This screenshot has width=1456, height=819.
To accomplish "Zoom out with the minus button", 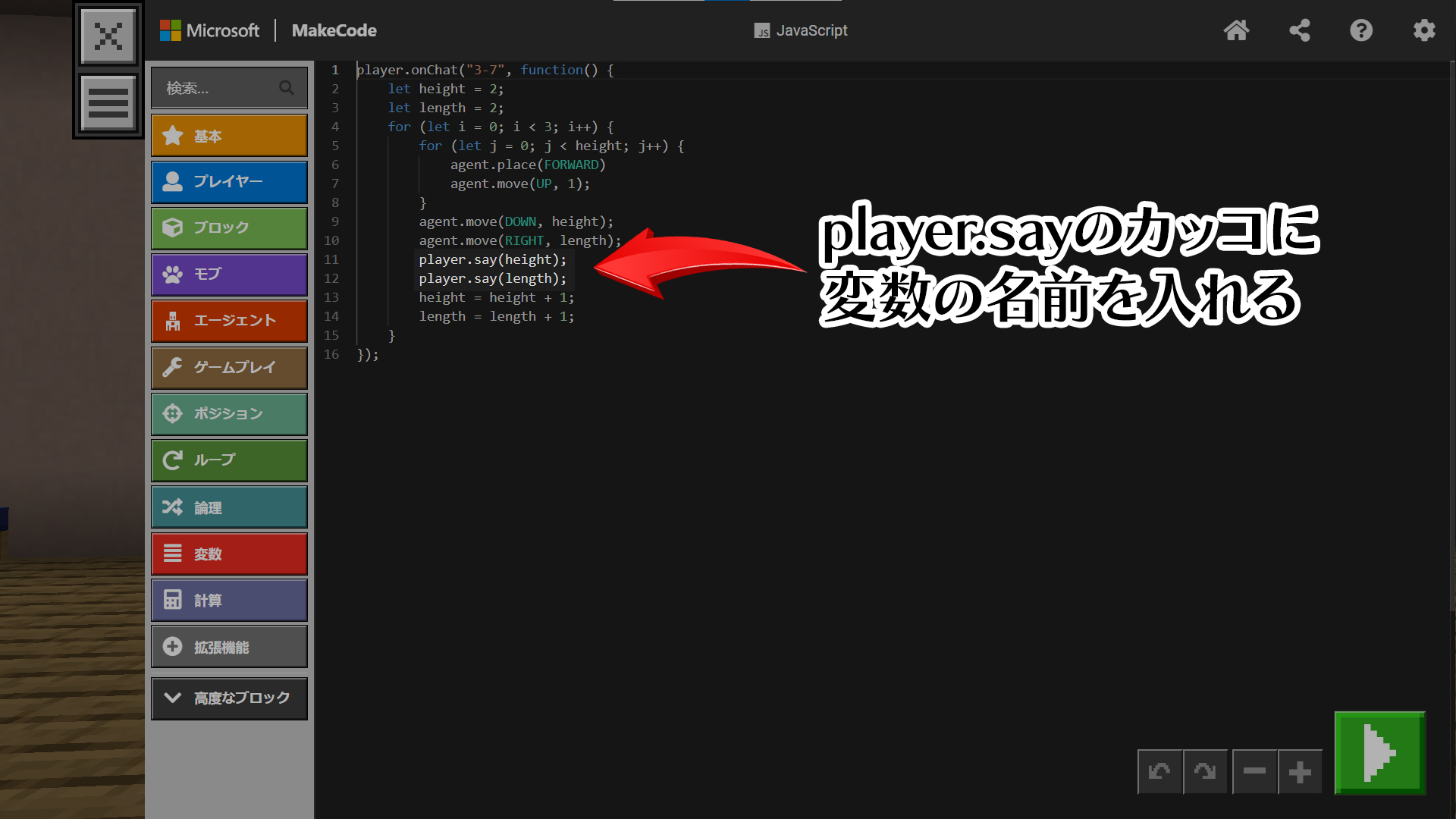I will click(1254, 772).
